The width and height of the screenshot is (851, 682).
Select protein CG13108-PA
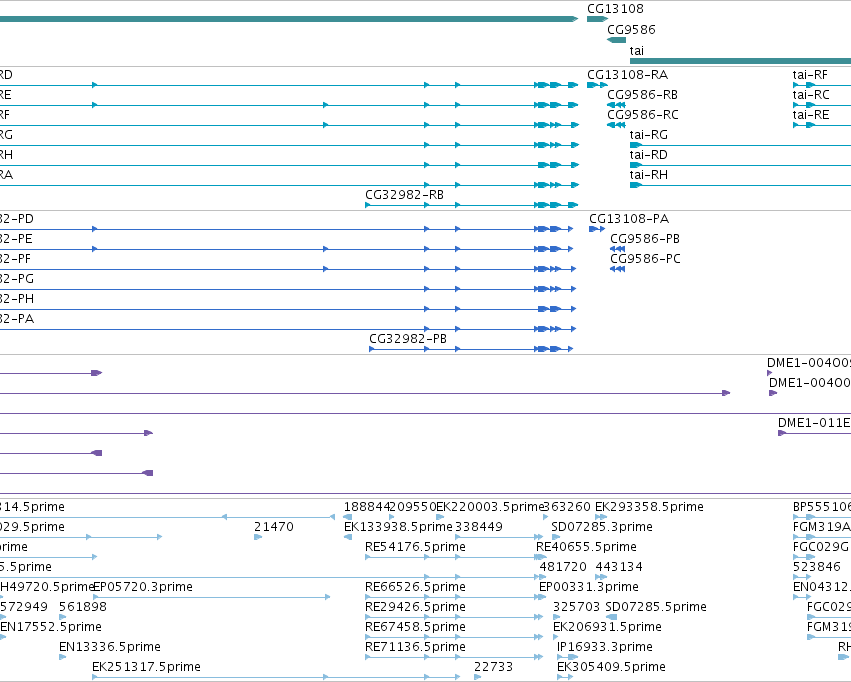click(629, 219)
